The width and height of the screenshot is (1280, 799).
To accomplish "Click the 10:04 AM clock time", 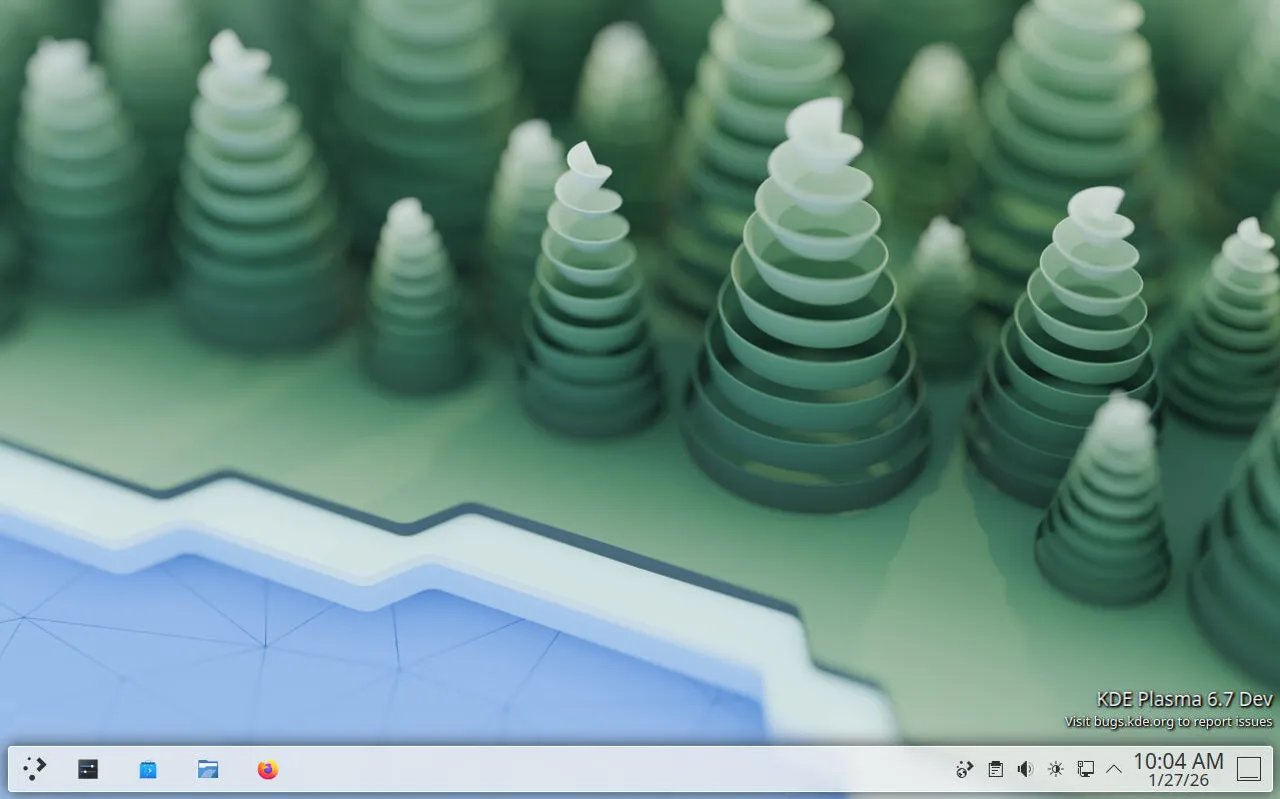I will pyautogui.click(x=1178, y=761).
